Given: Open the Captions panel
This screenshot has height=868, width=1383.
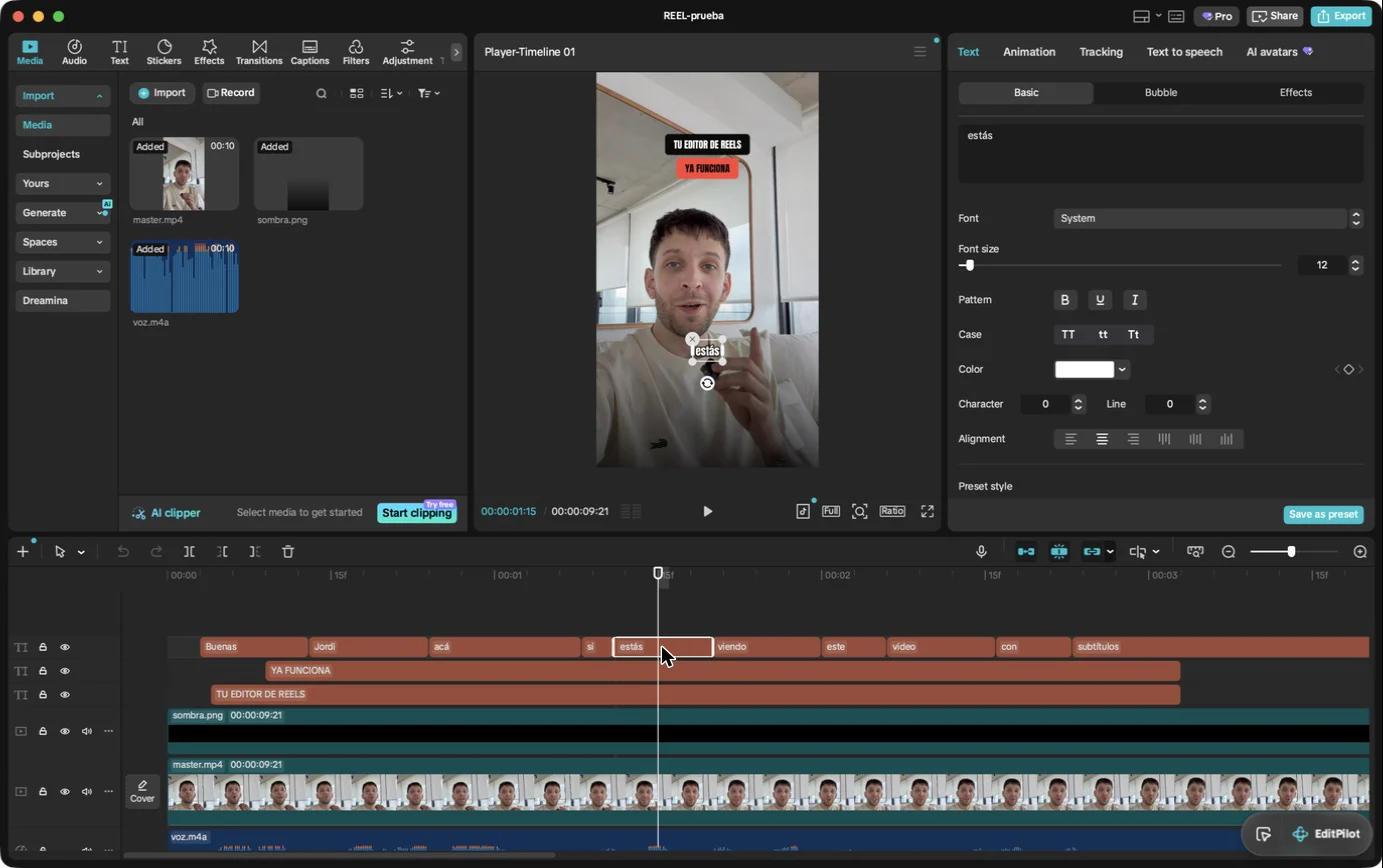Looking at the screenshot, I should [310, 52].
